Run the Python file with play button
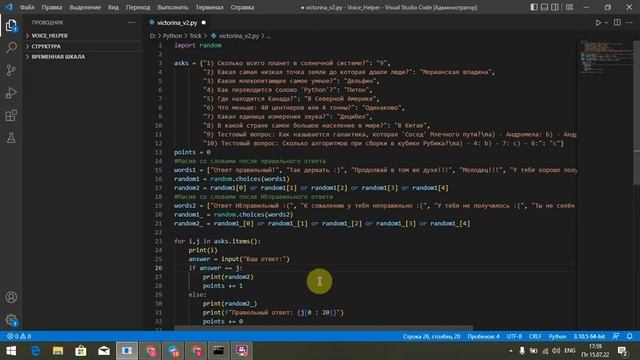640x360 pixels. tap(598, 23)
